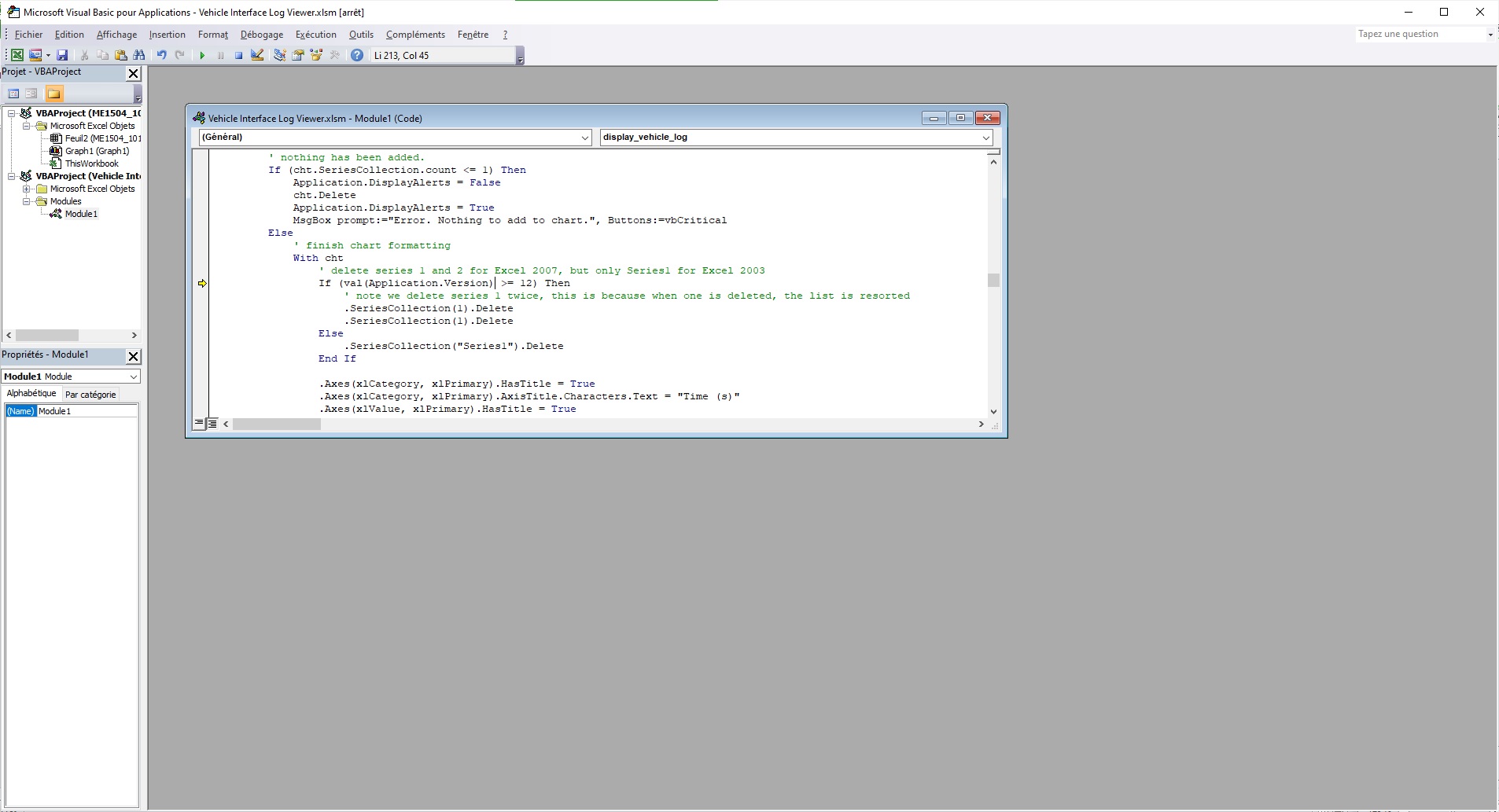1499x812 pixels.
Task: Open the Fenêtre menu
Action: click(x=473, y=35)
